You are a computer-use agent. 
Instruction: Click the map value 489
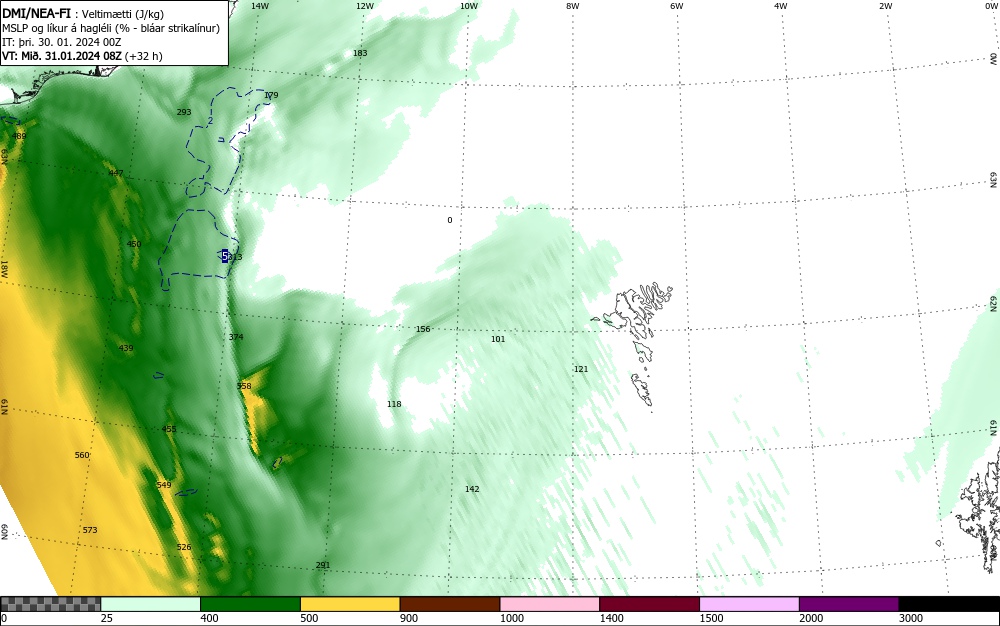click(20, 136)
